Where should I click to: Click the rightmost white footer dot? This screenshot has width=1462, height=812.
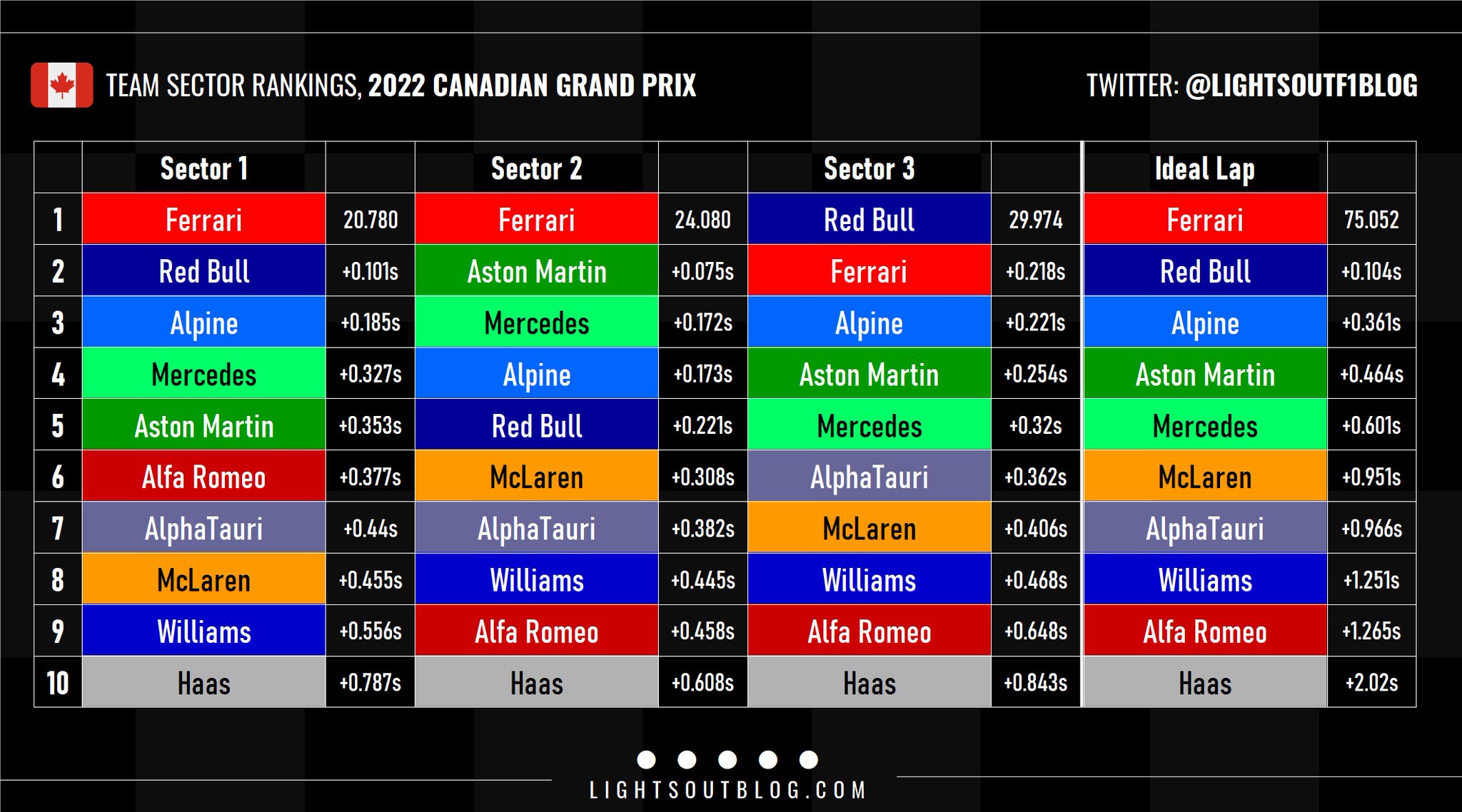pyautogui.click(x=809, y=760)
